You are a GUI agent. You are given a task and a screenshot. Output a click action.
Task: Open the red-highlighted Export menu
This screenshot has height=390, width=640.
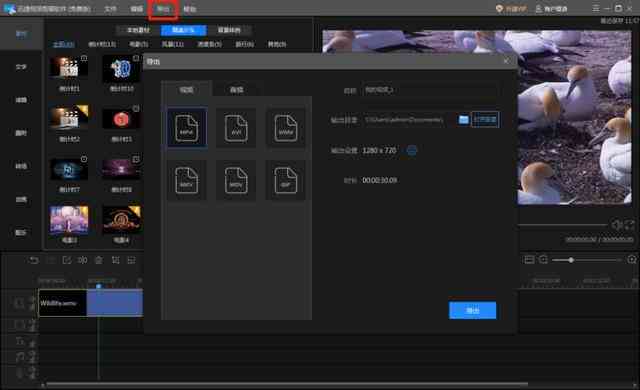click(x=163, y=9)
